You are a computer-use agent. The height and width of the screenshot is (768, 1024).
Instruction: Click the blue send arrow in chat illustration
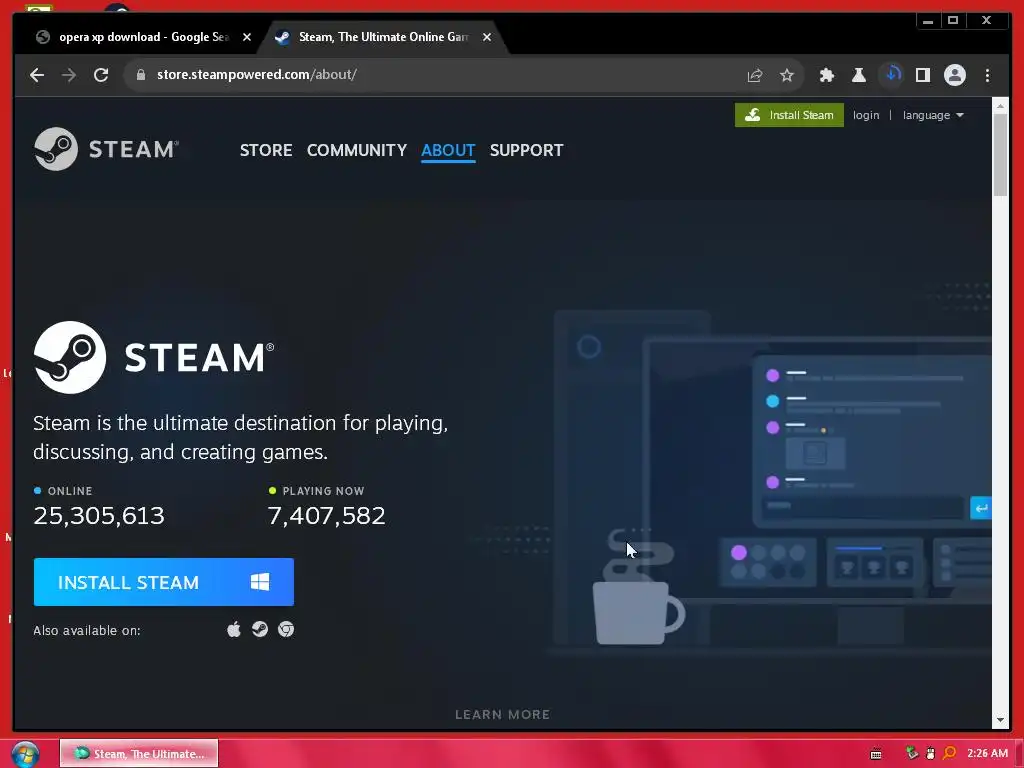coord(981,508)
